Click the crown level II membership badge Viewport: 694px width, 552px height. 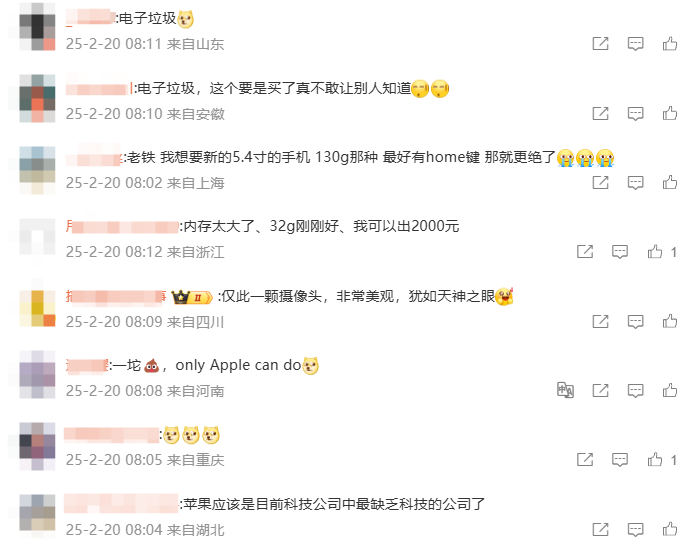pos(192,297)
